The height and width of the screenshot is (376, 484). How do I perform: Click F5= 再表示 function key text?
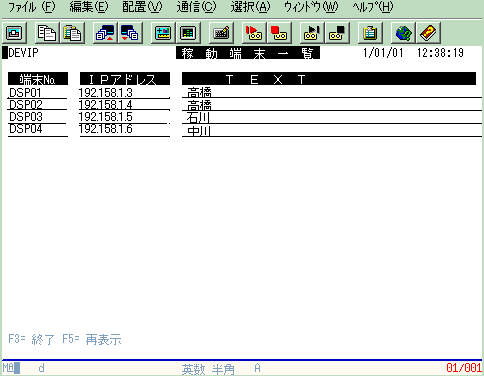92,339
